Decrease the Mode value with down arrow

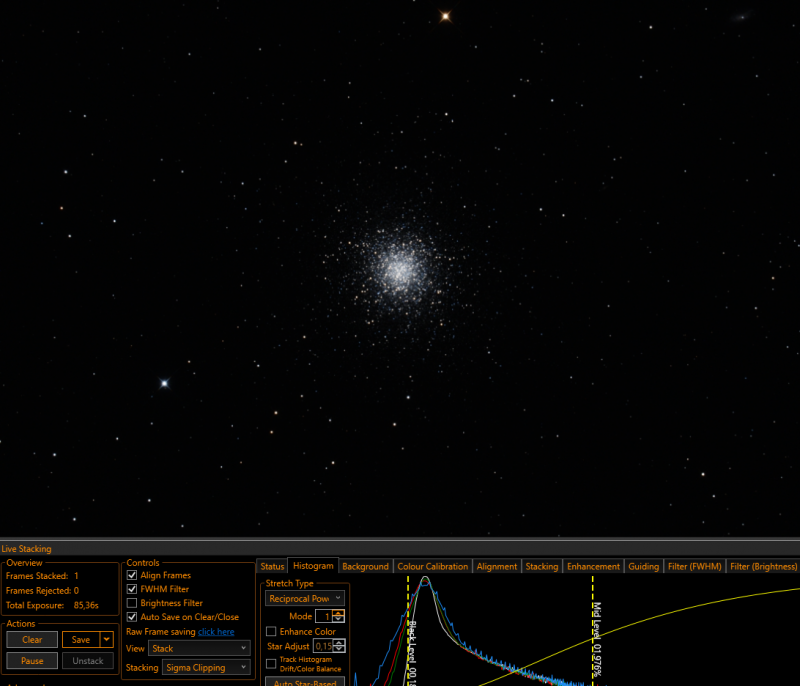pos(339,619)
